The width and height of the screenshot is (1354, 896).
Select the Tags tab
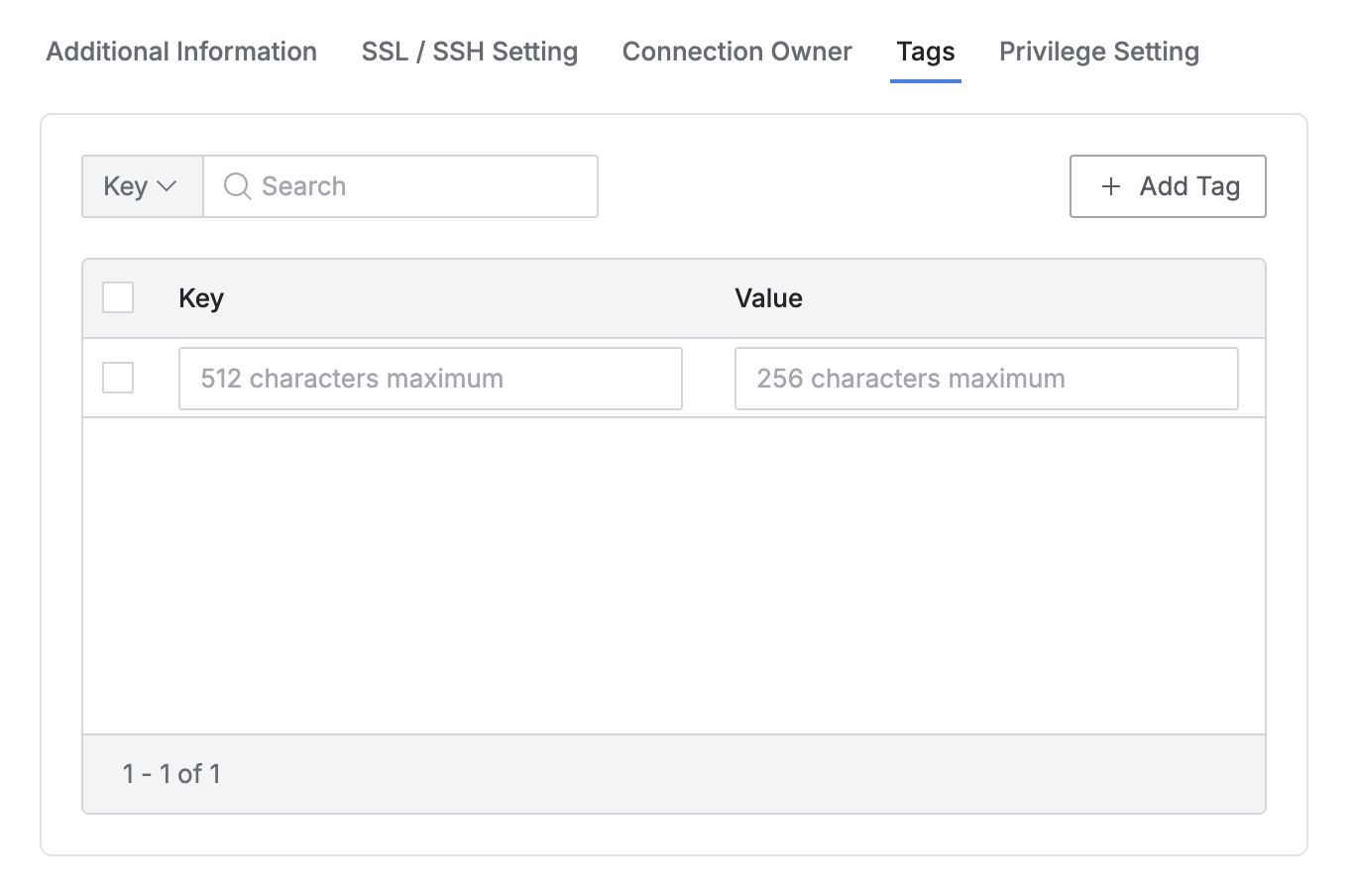pos(925,52)
